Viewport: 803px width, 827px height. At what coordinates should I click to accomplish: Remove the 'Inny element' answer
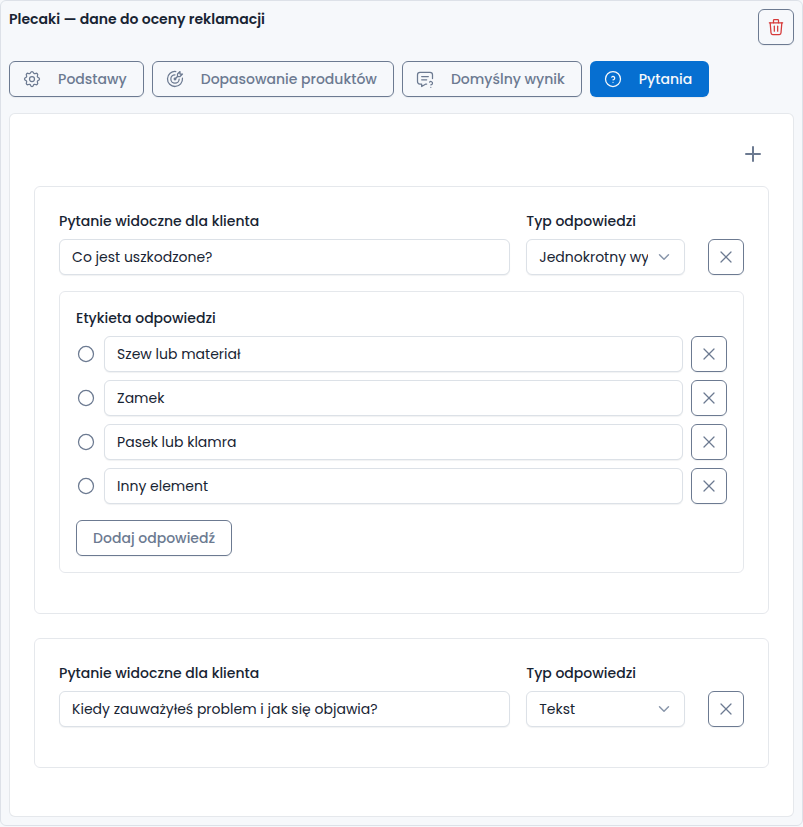tap(709, 486)
